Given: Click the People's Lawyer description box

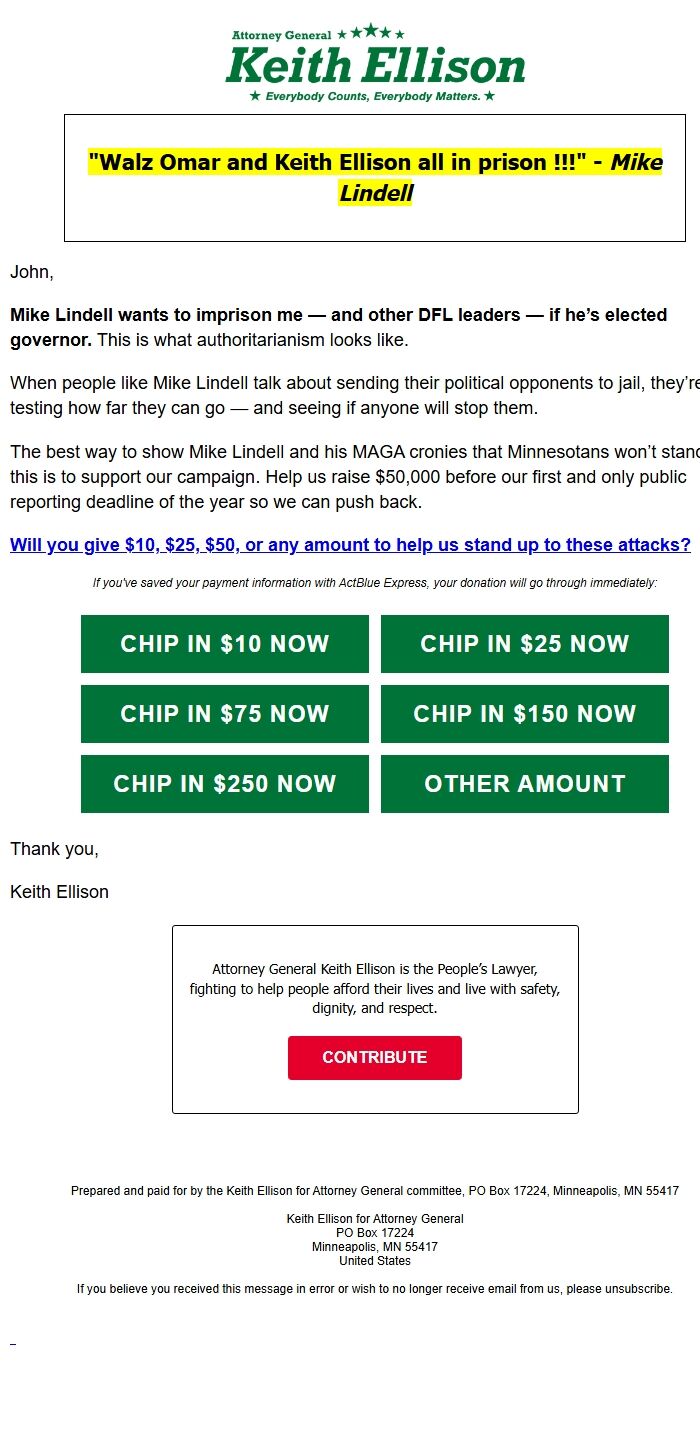Looking at the screenshot, I should [x=375, y=990].
